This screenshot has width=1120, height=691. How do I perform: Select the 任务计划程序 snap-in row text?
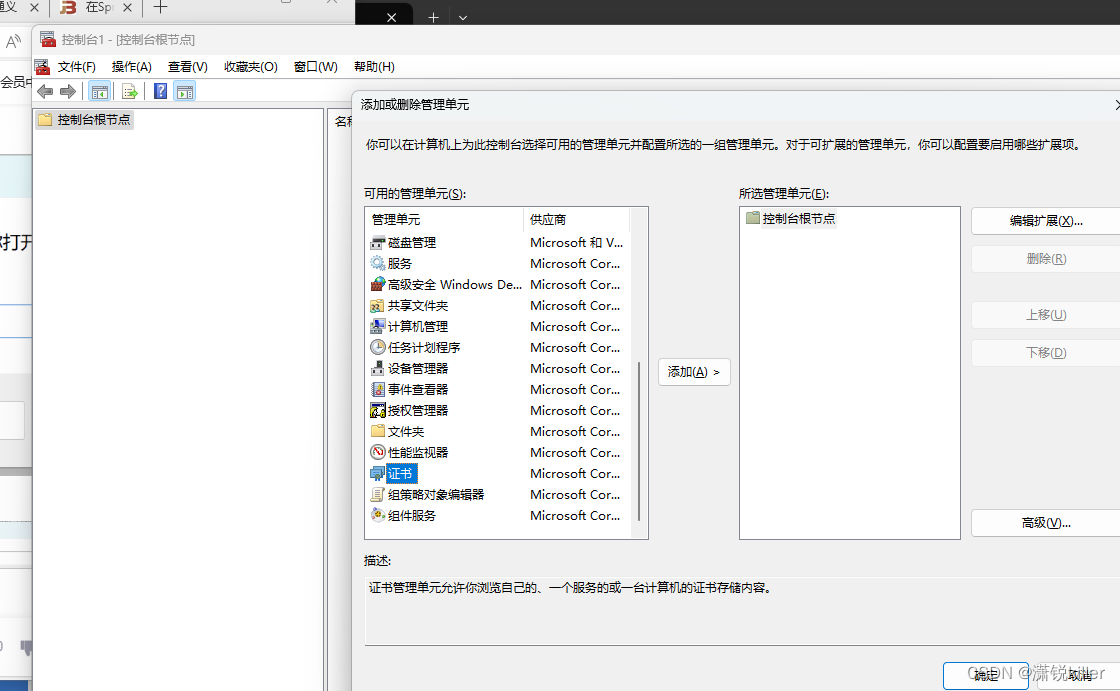[x=424, y=347]
